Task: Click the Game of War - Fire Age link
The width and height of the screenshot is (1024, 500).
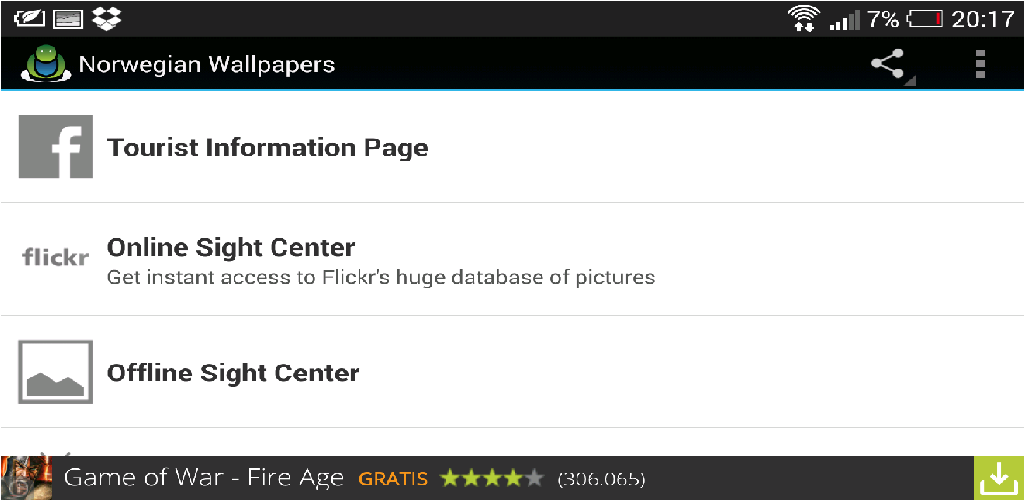Action: 204,478
